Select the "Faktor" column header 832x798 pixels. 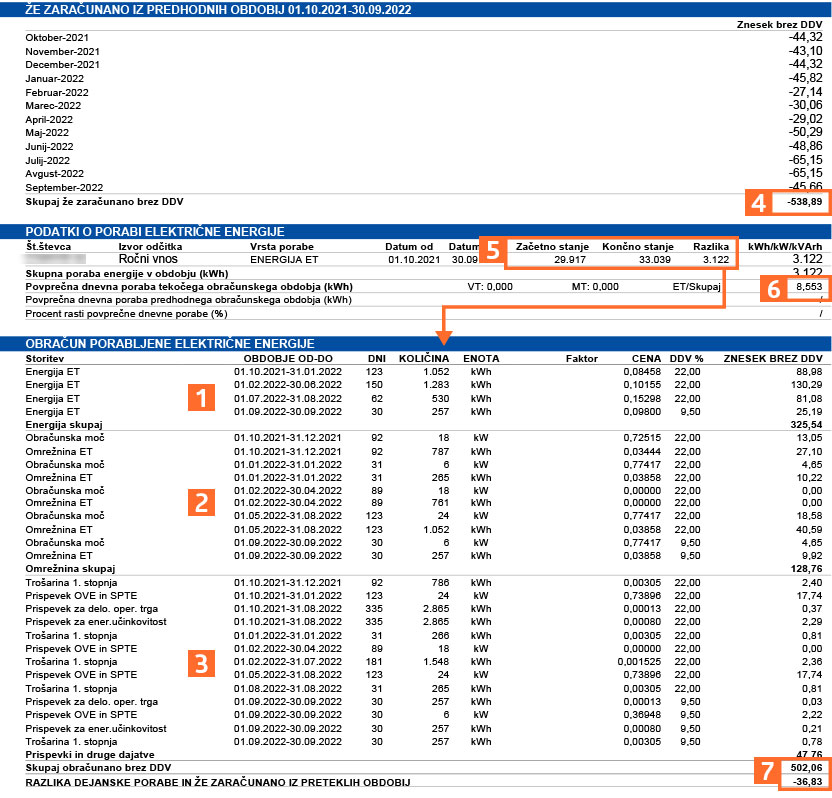click(x=582, y=359)
